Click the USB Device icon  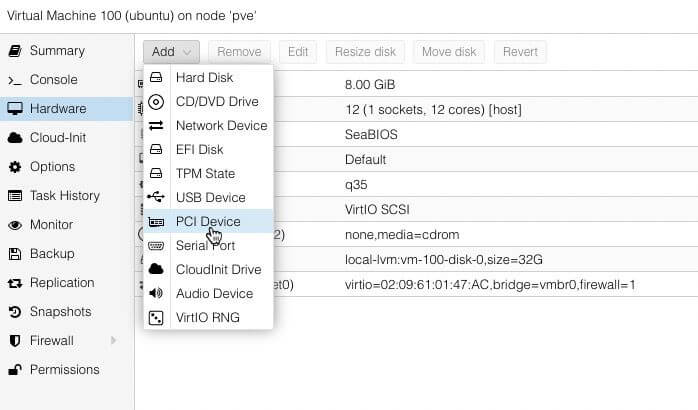pos(157,197)
